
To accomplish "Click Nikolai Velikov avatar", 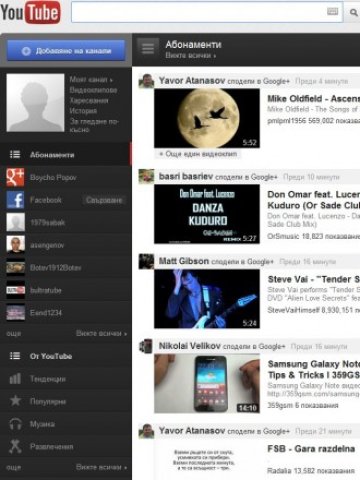I will point(146,346).
